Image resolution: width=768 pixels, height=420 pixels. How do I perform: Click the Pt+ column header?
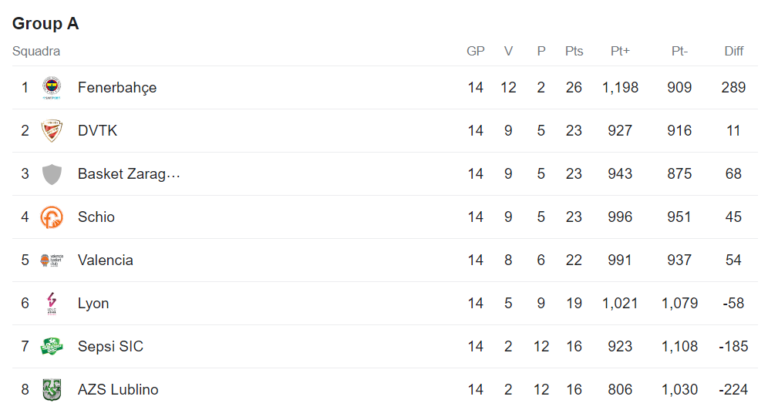pos(620,51)
